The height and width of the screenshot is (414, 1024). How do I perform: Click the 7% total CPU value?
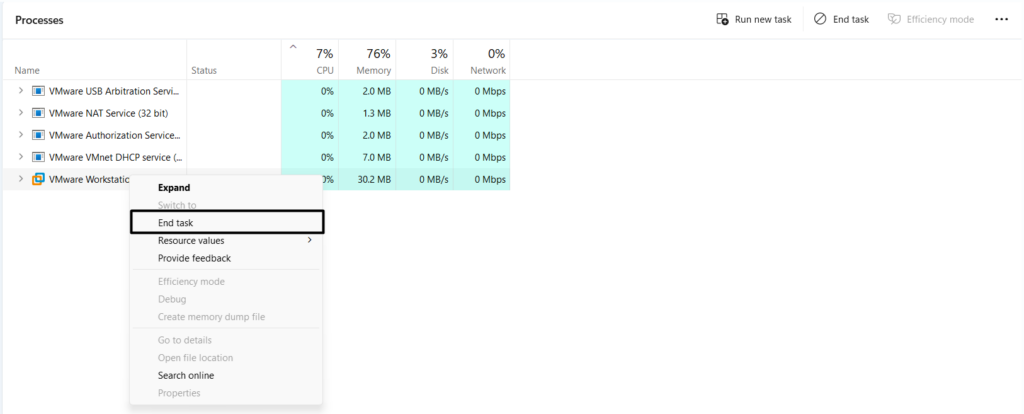tap(325, 54)
